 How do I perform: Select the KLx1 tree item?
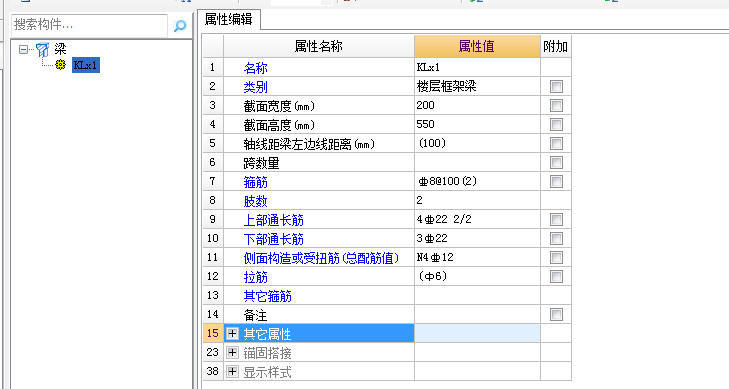coord(86,65)
